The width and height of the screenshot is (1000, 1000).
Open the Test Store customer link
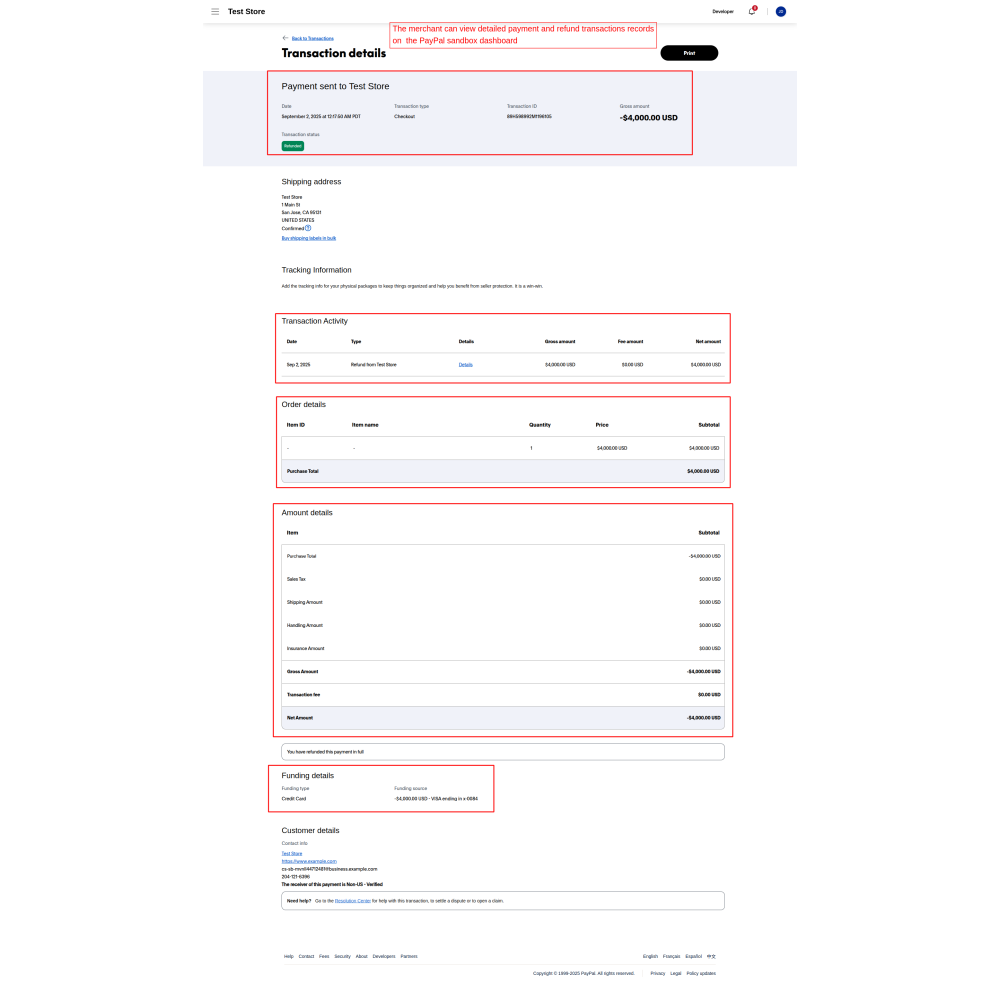tap(291, 853)
